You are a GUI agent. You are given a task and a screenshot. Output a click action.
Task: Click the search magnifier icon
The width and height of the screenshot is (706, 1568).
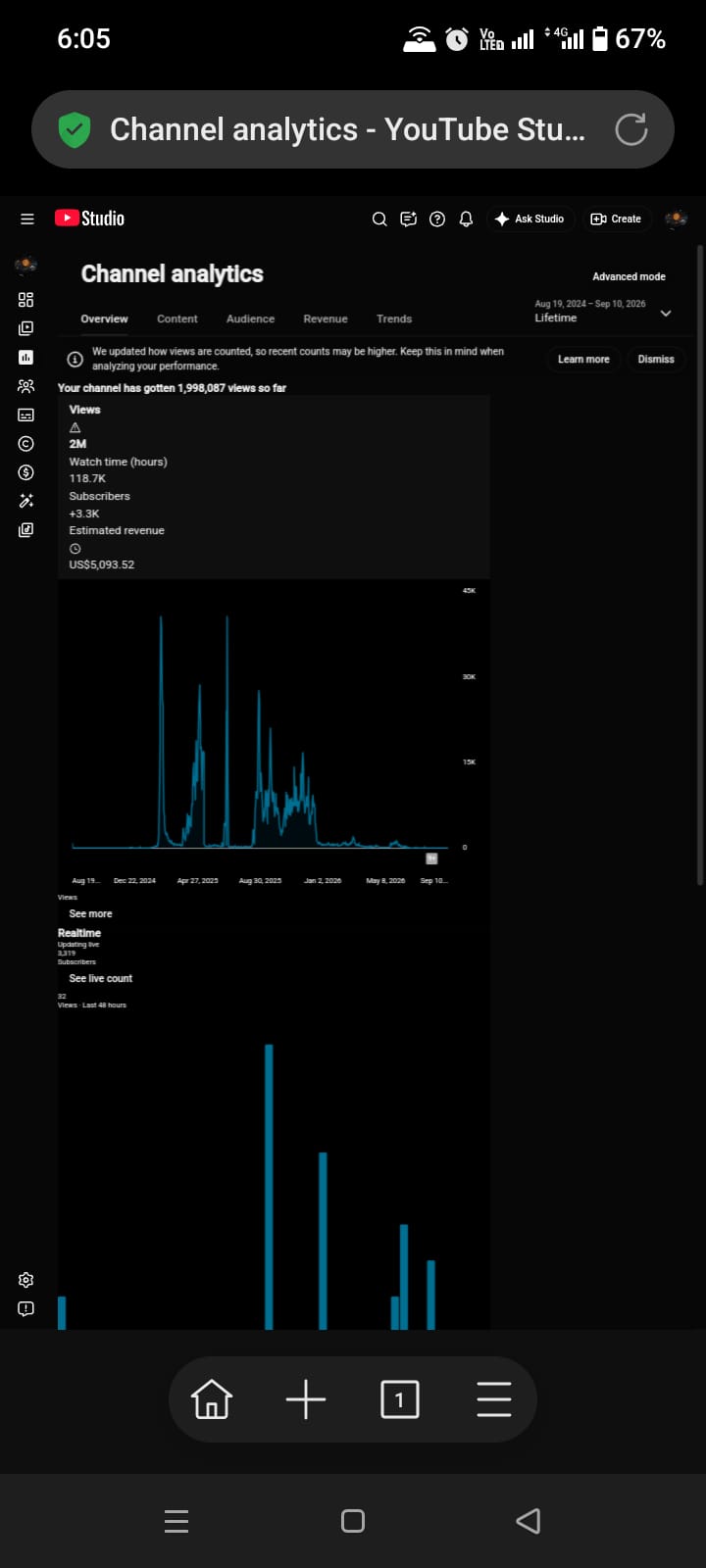(x=379, y=219)
